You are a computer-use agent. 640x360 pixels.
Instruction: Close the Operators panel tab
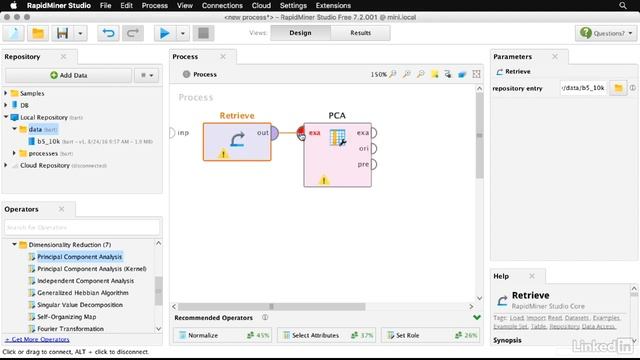click(61, 209)
